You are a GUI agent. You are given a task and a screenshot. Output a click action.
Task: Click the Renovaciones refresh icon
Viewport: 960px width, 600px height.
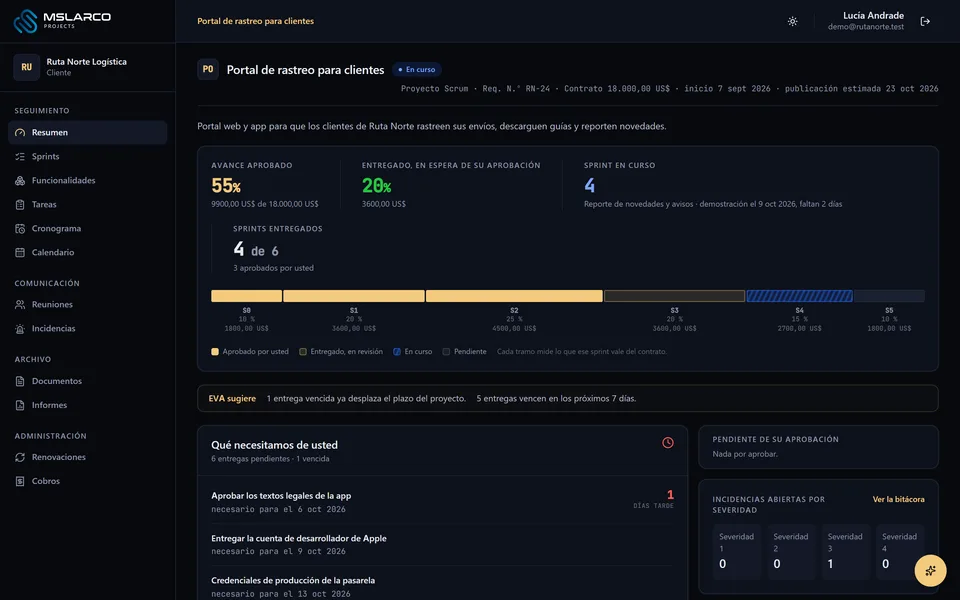click(20, 457)
